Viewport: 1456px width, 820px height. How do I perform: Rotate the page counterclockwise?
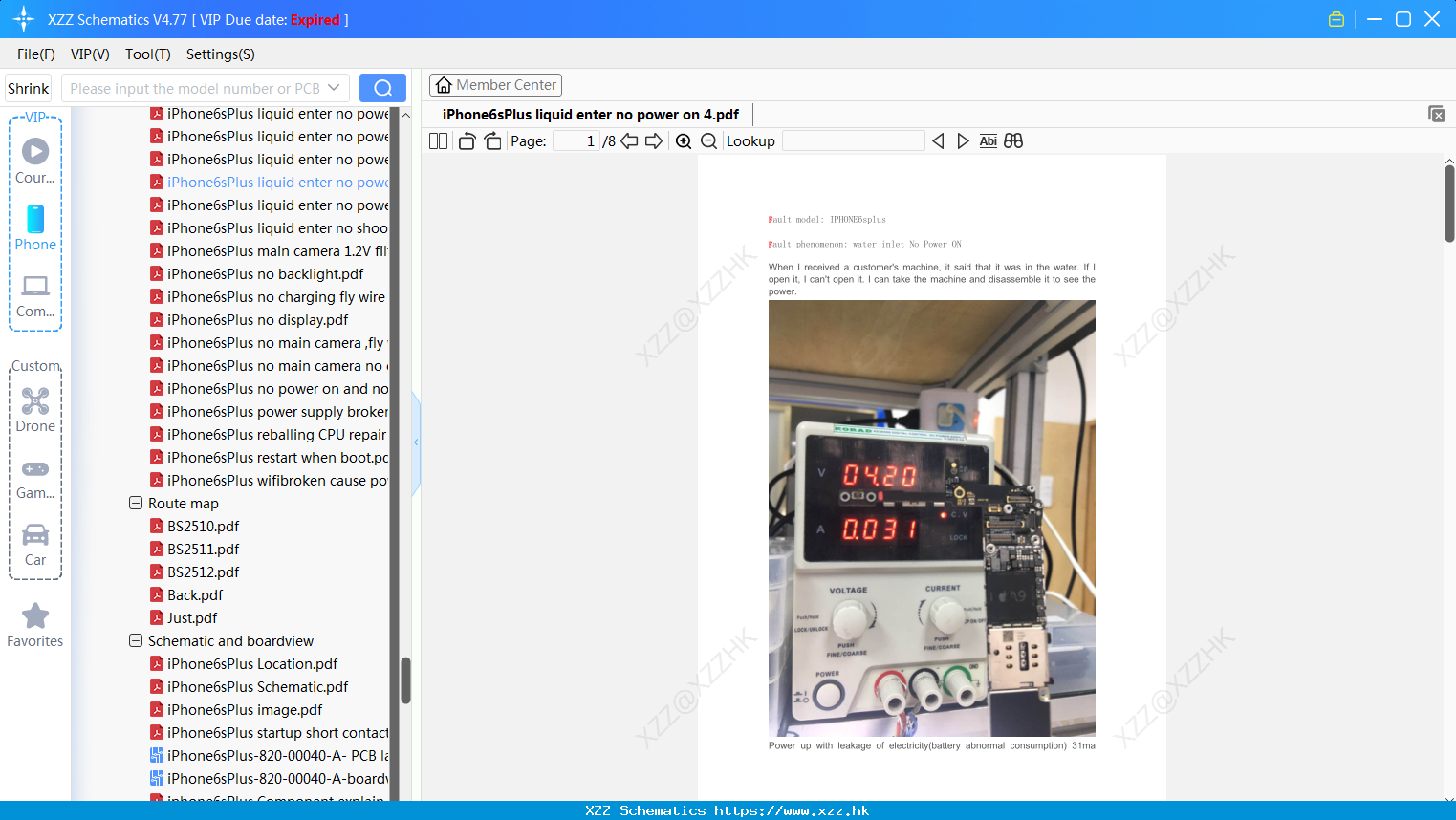point(467,141)
